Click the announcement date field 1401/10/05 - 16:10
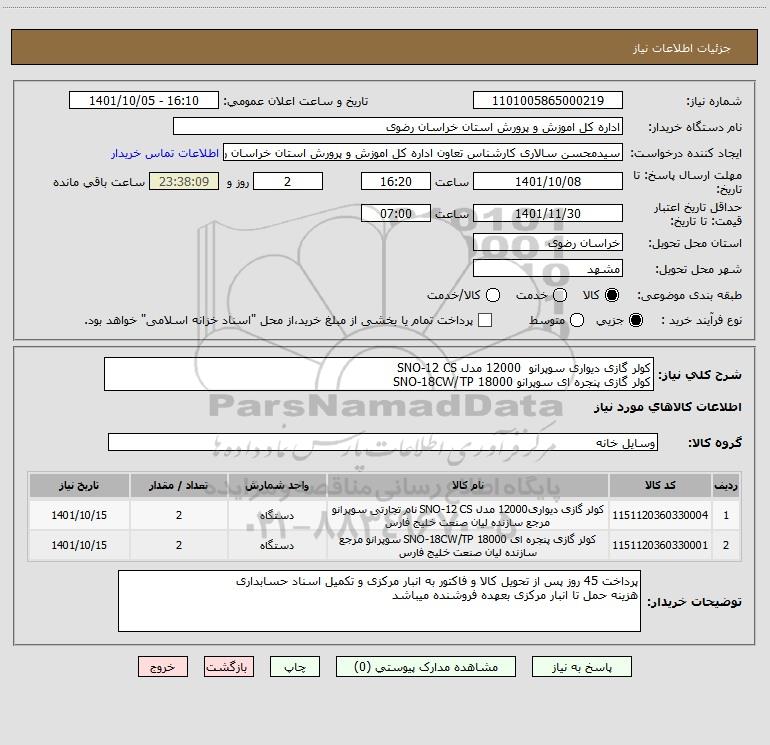The height and width of the screenshot is (745, 770). (x=144, y=100)
